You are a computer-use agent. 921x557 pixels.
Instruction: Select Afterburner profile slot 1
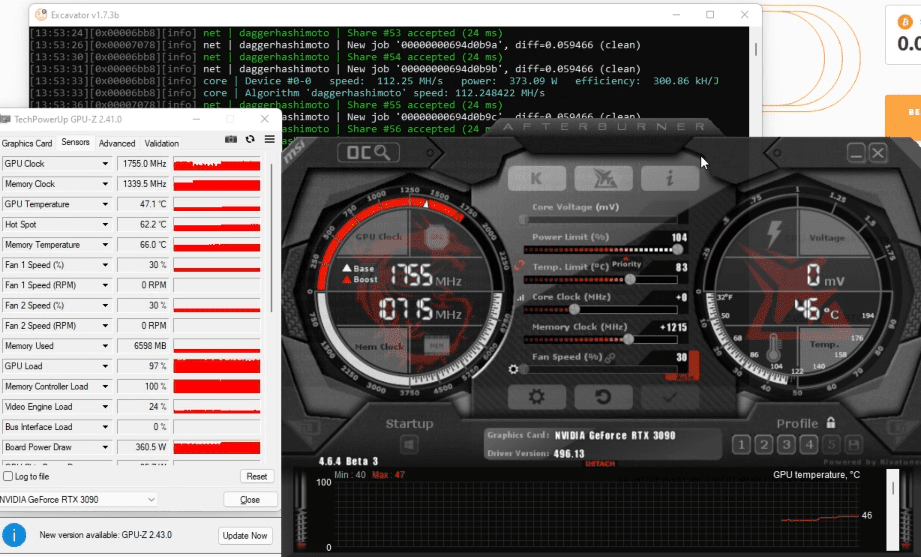(x=741, y=445)
